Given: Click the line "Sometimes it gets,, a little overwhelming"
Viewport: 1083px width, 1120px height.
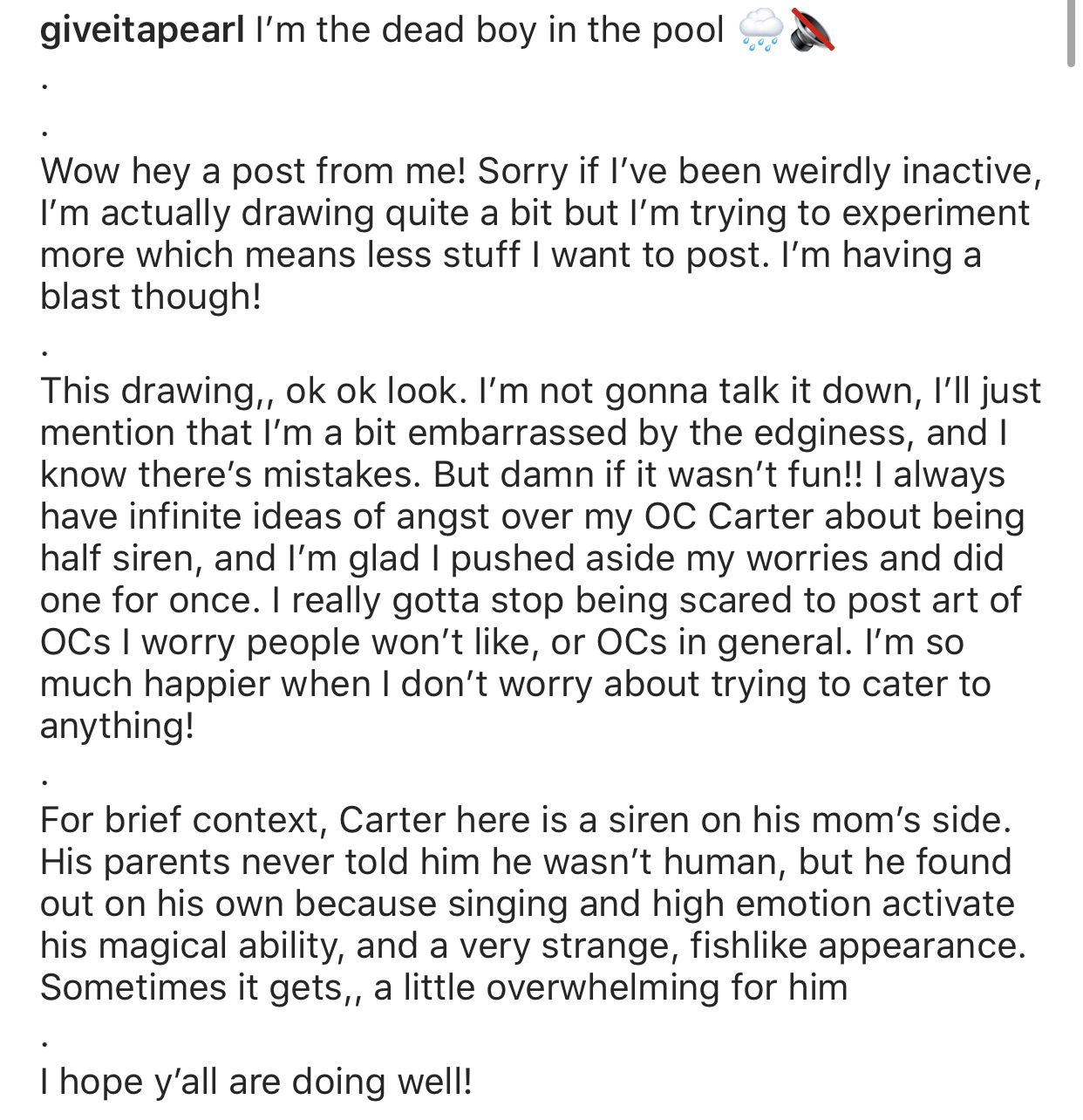Looking at the screenshot, I should [x=443, y=987].
